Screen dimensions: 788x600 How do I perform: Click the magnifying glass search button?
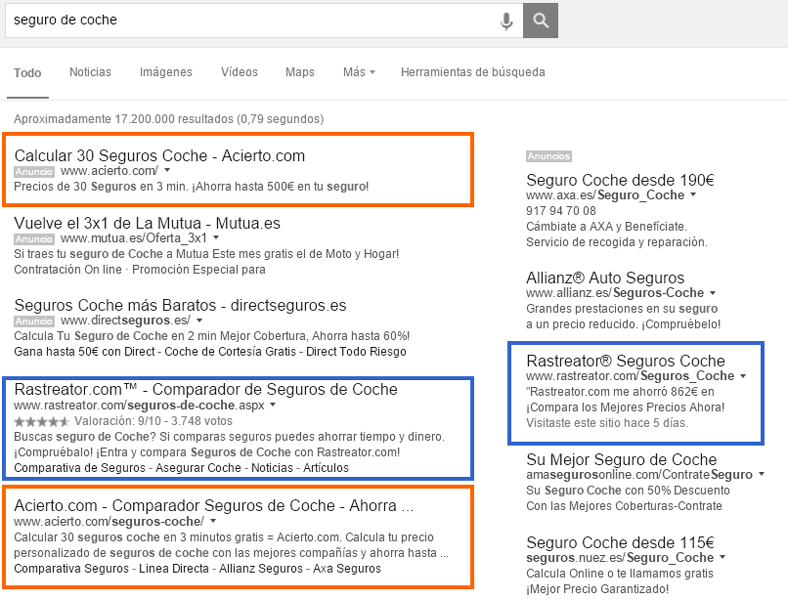[540, 21]
